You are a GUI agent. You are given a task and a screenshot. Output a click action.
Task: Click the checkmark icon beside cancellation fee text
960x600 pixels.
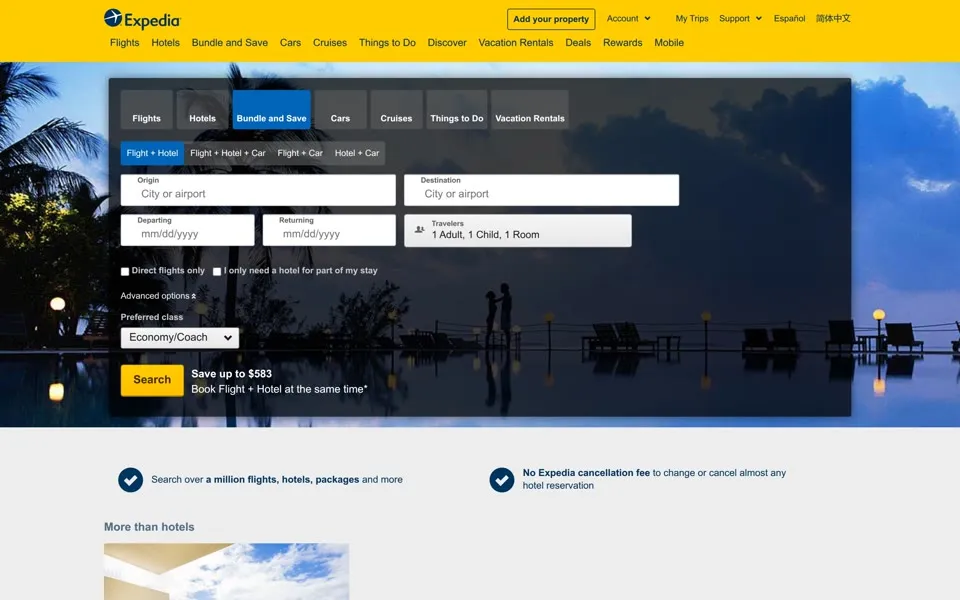click(501, 480)
